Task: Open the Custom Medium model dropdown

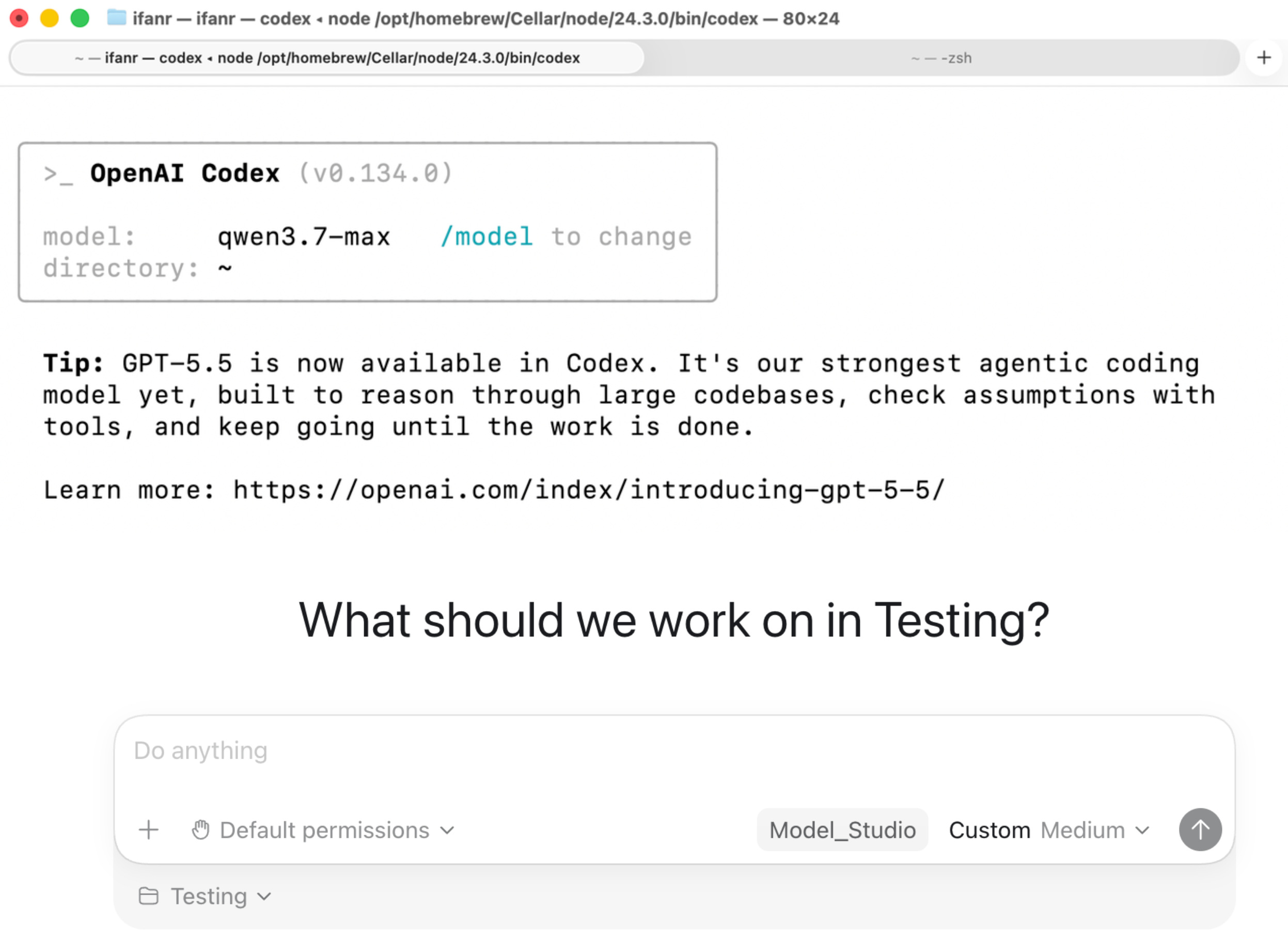Action: tap(1049, 830)
